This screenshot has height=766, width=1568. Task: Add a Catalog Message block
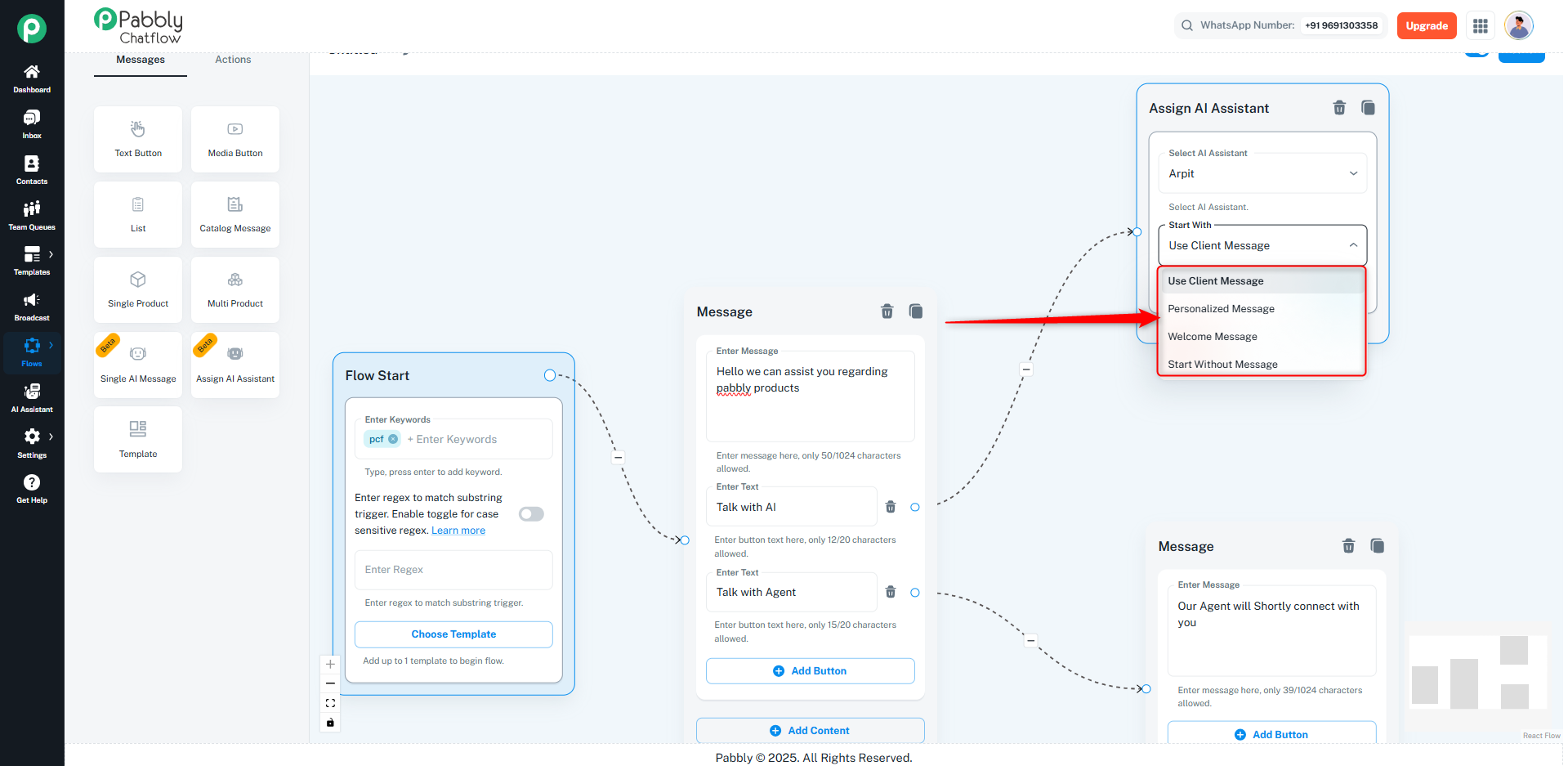(235, 214)
